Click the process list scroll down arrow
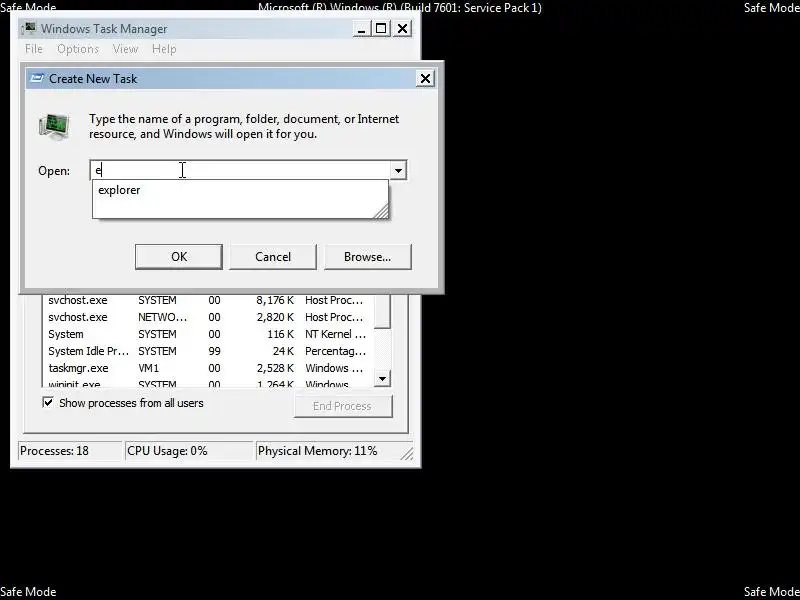 point(383,379)
